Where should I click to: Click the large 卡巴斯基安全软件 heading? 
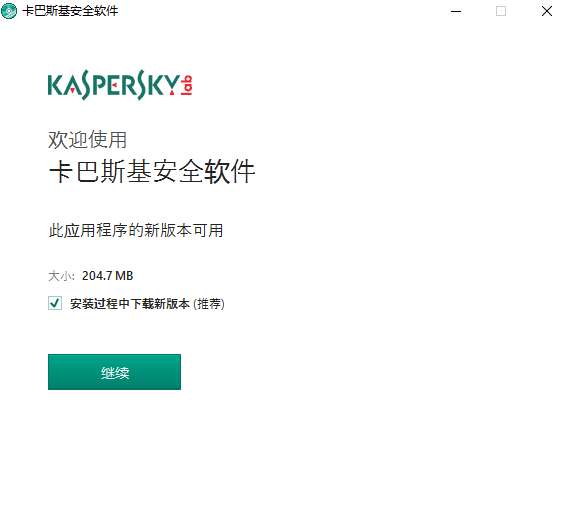152,171
